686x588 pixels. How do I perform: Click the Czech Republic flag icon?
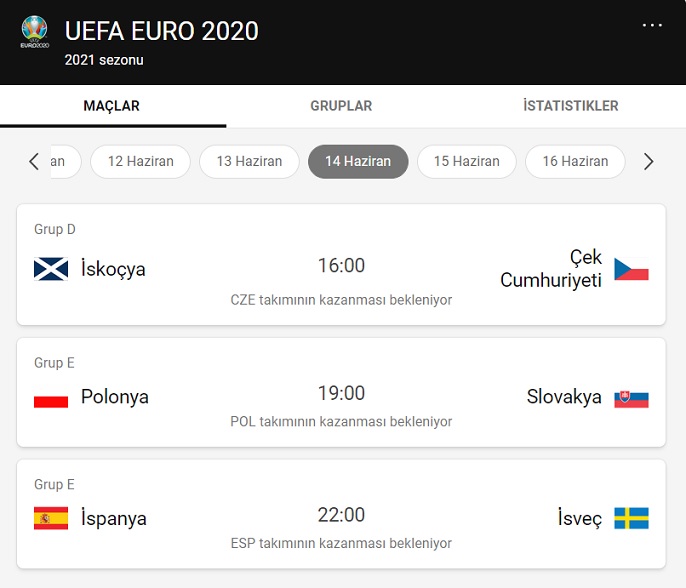click(x=631, y=269)
